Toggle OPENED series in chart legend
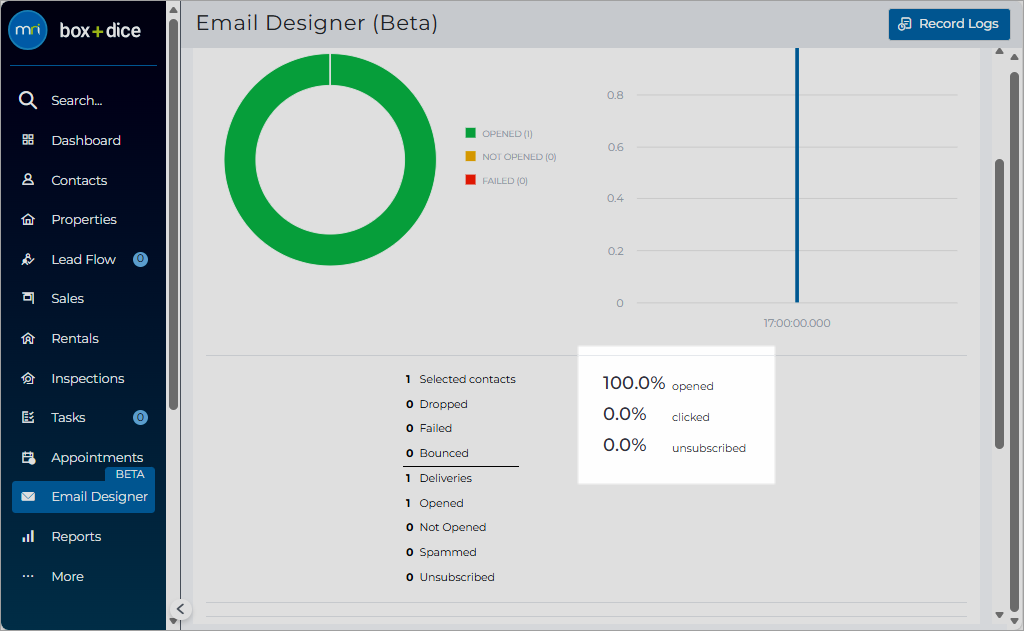 click(x=499, y=133)
